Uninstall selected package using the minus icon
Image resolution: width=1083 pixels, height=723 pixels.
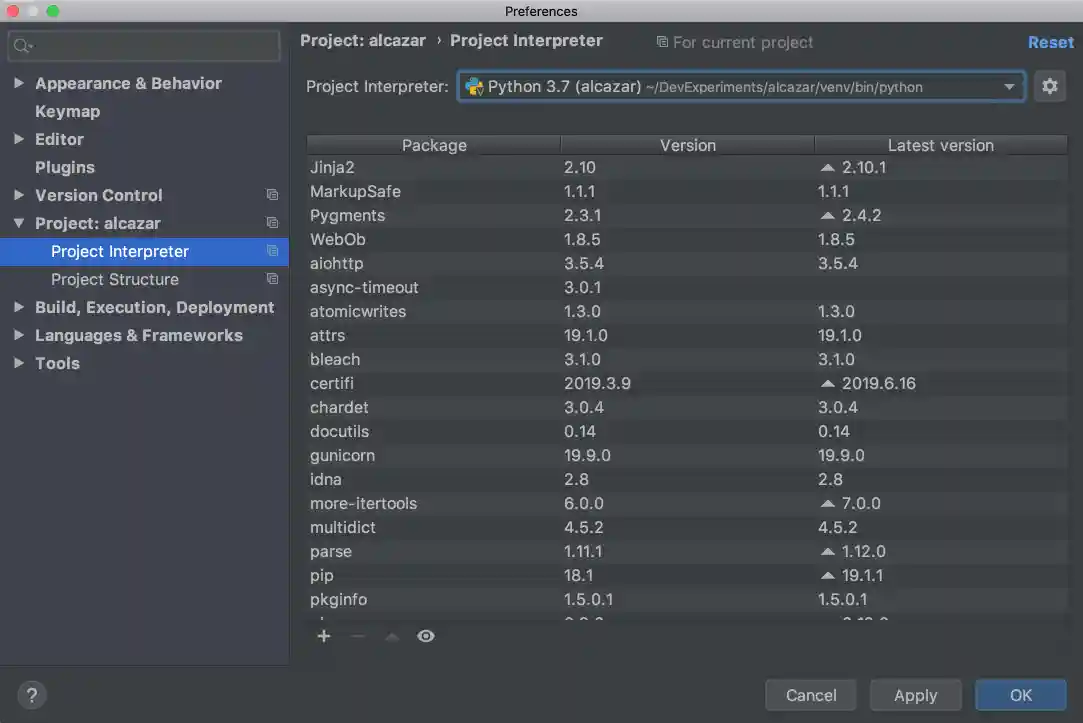(x=357, y=636)
